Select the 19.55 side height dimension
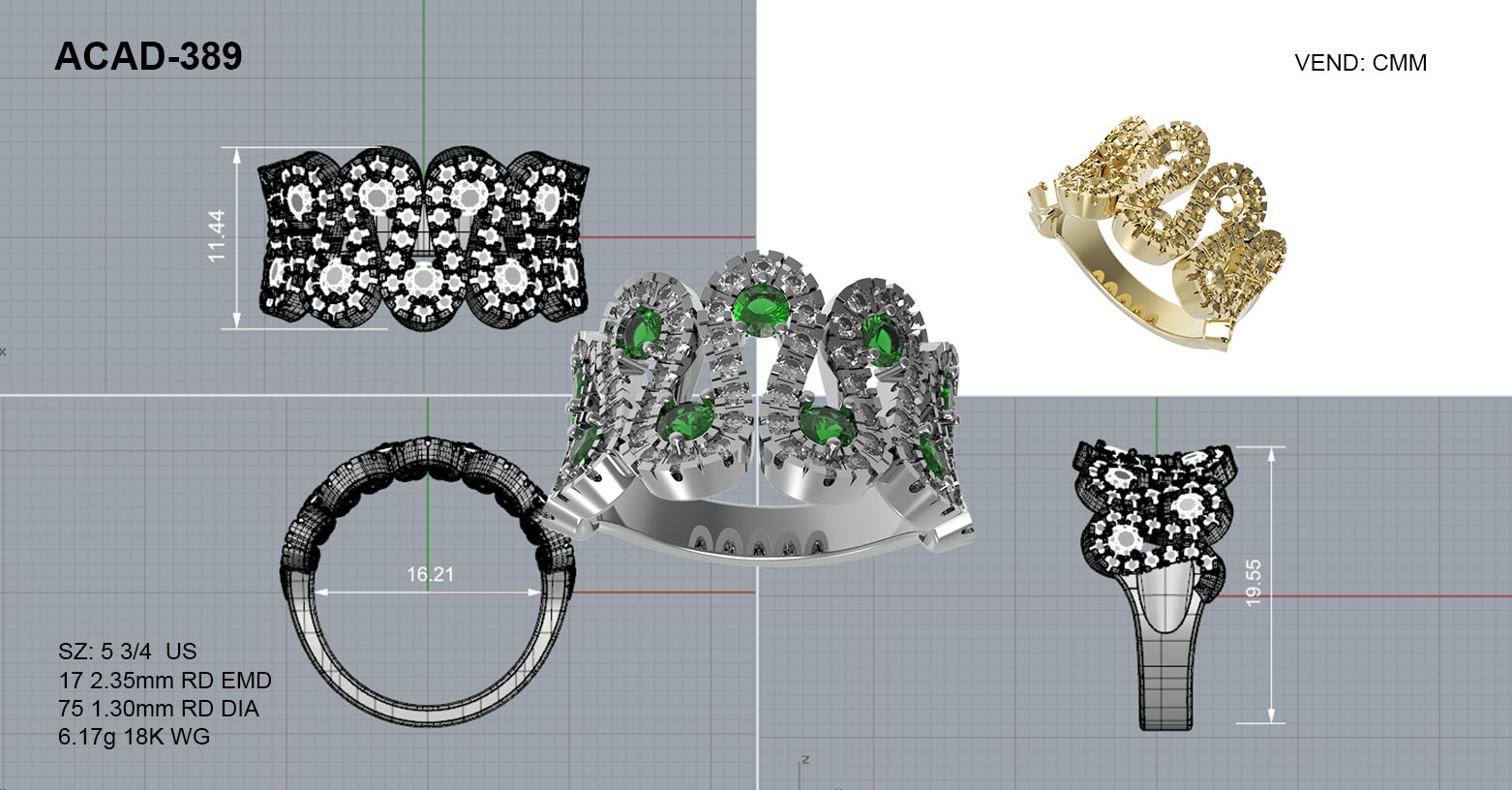The height and width of the screenshot is (790, 1512). click(1254, 583)
